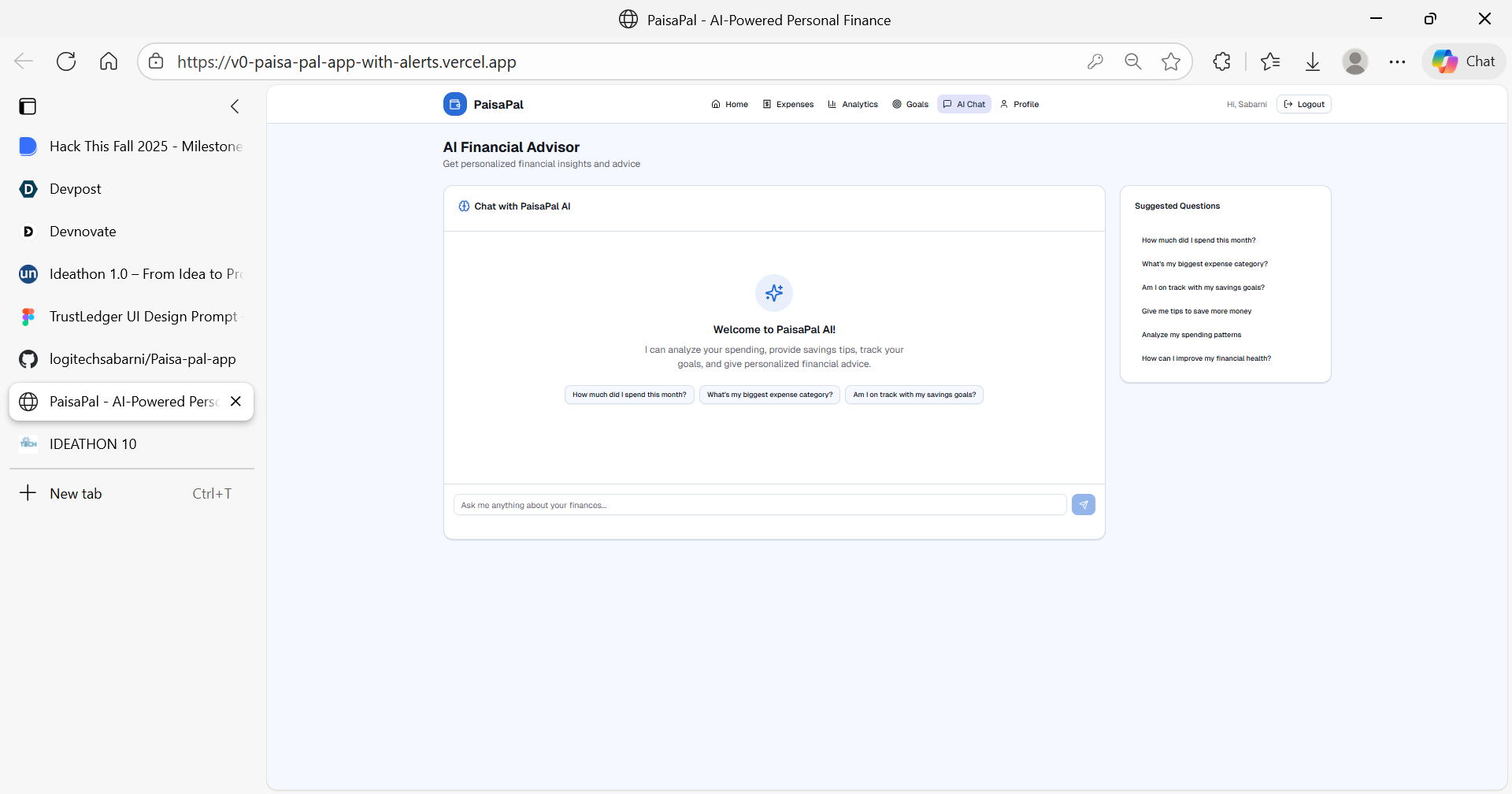Screen dimensions: 1512x794
Task: Switch to the Devnovate tab
Action: click(132, 232)
